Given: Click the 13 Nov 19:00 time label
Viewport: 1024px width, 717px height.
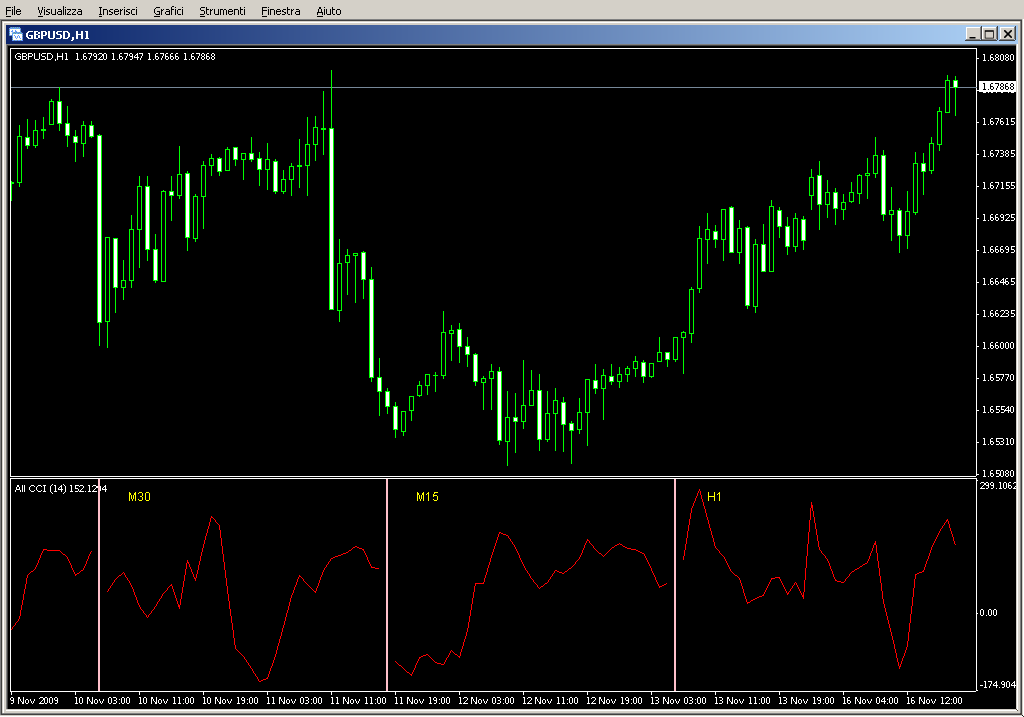Looking at the screenshot, I should pos(806,701).
